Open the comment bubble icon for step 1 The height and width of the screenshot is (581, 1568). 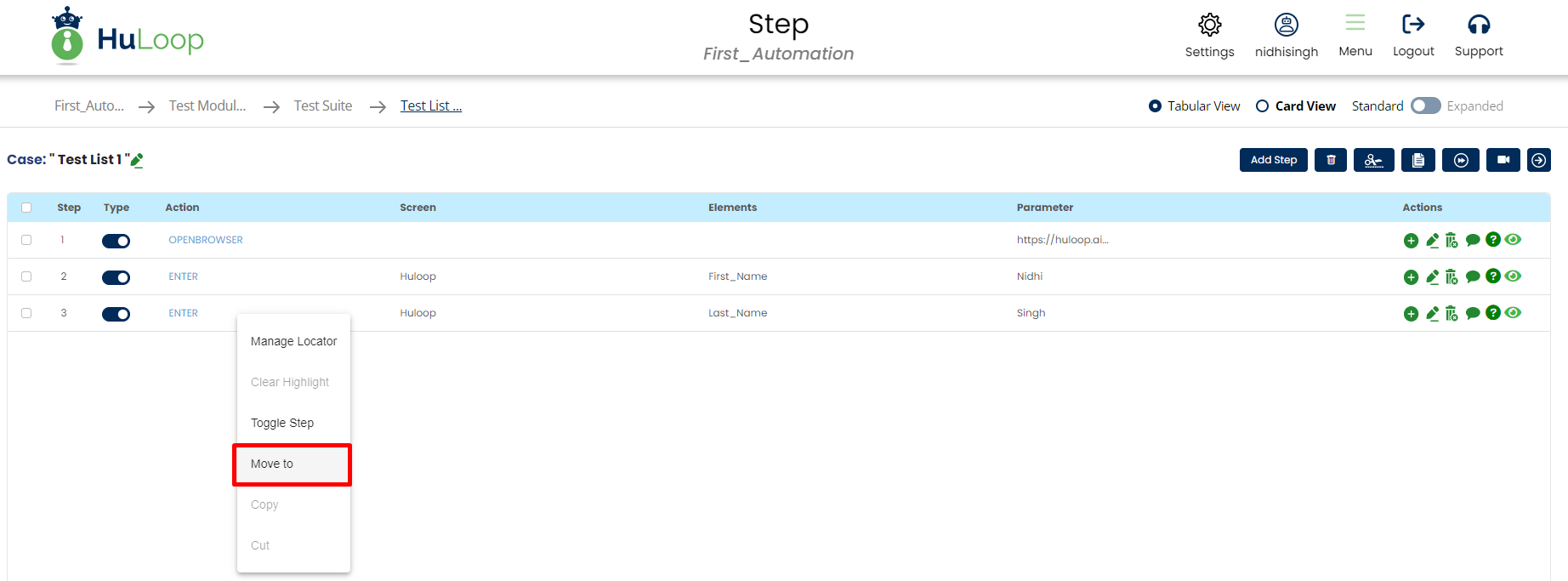1473,241
